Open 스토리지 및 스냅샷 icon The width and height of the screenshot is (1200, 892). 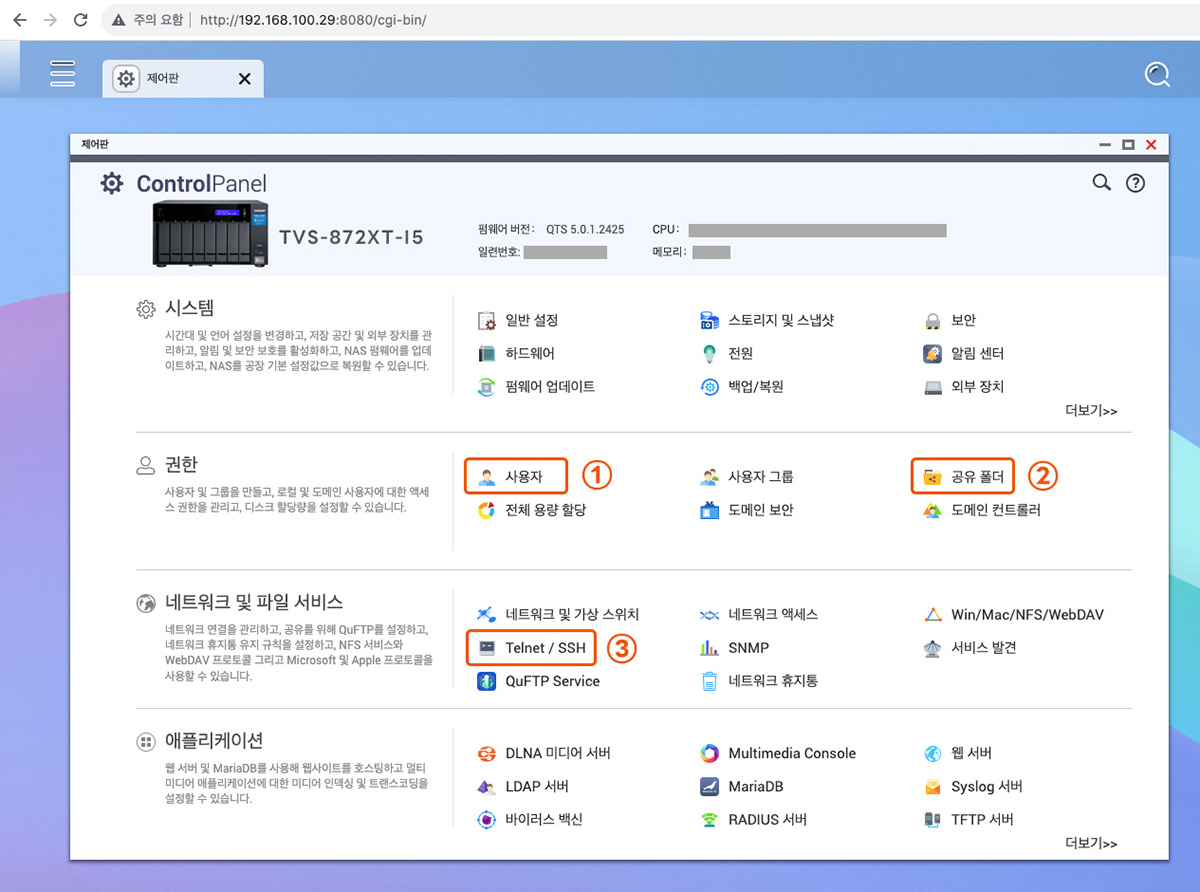point(710,321)
